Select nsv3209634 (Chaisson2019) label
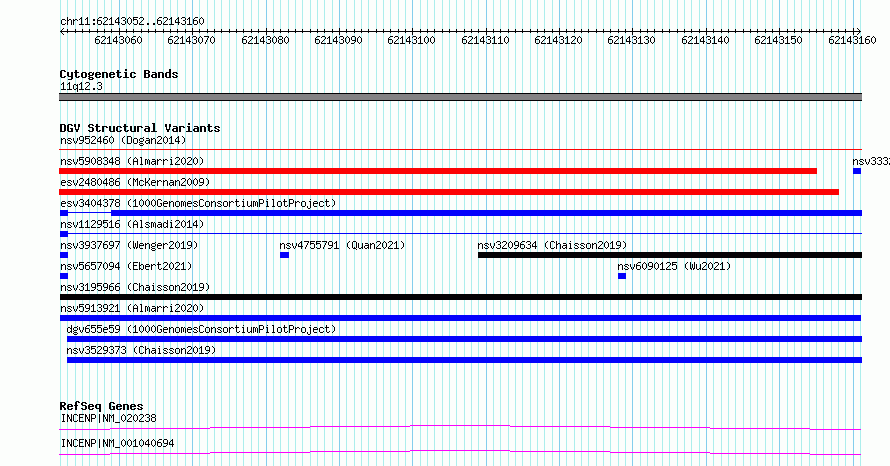This screenshot has height=466, width=890. pos(552,245)
